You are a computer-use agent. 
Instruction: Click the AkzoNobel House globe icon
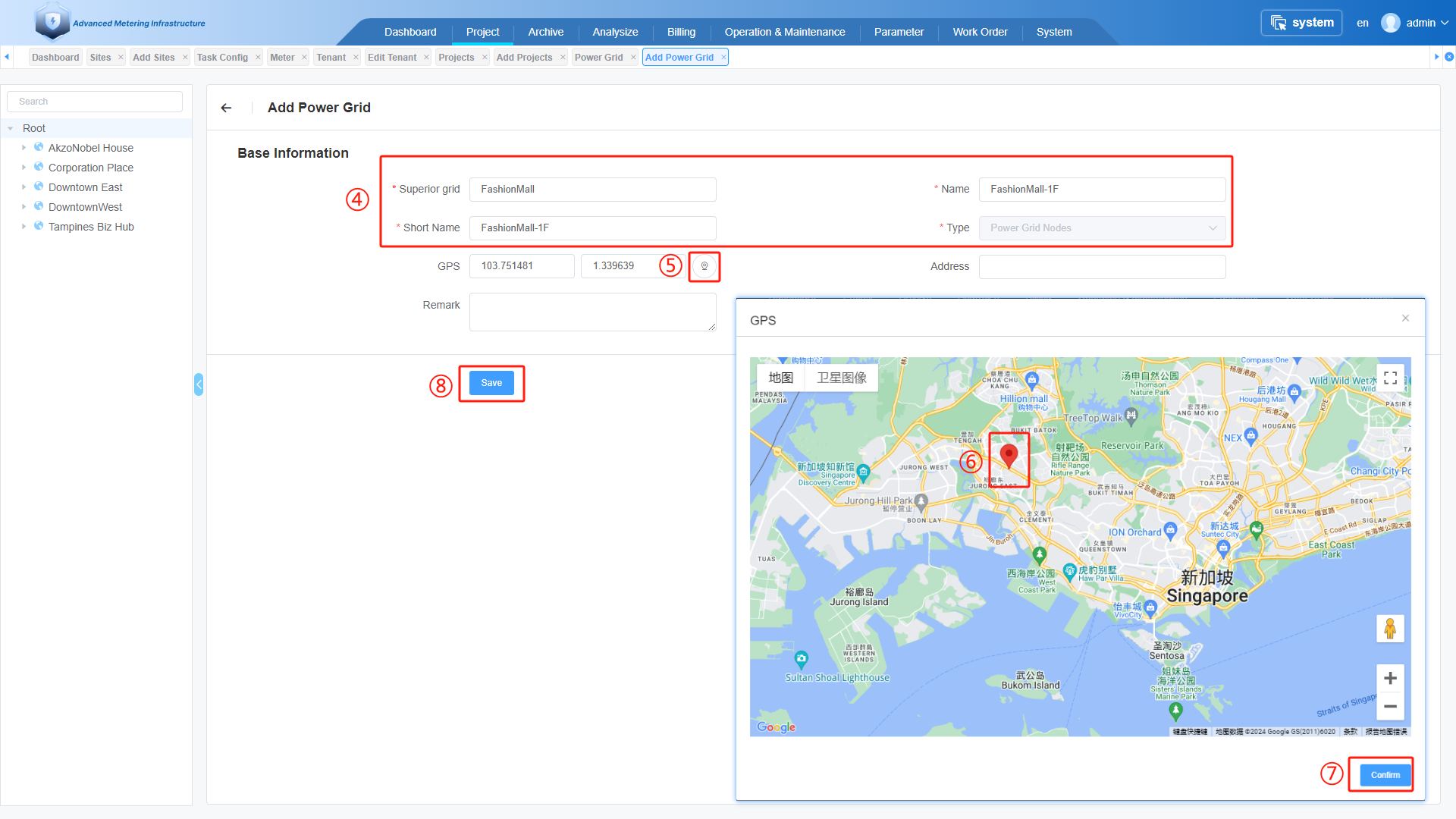39,147
